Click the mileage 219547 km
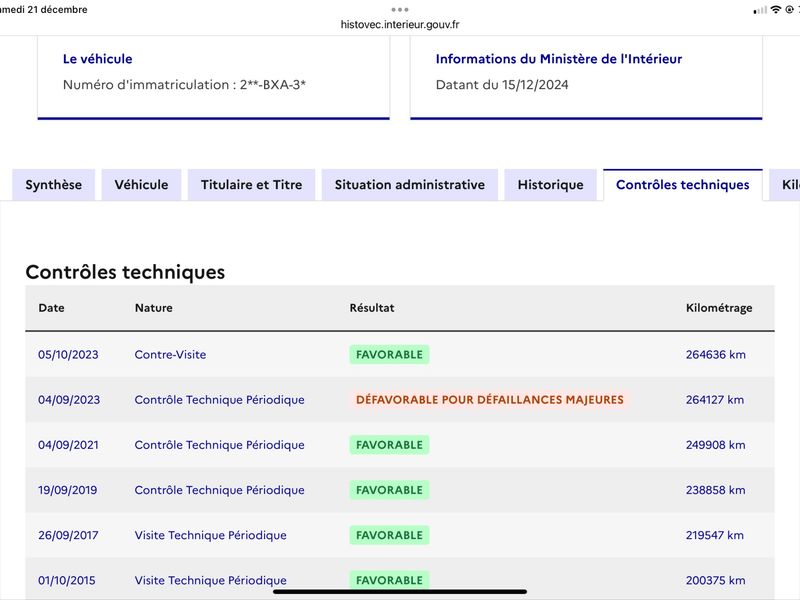 [715, 535]
